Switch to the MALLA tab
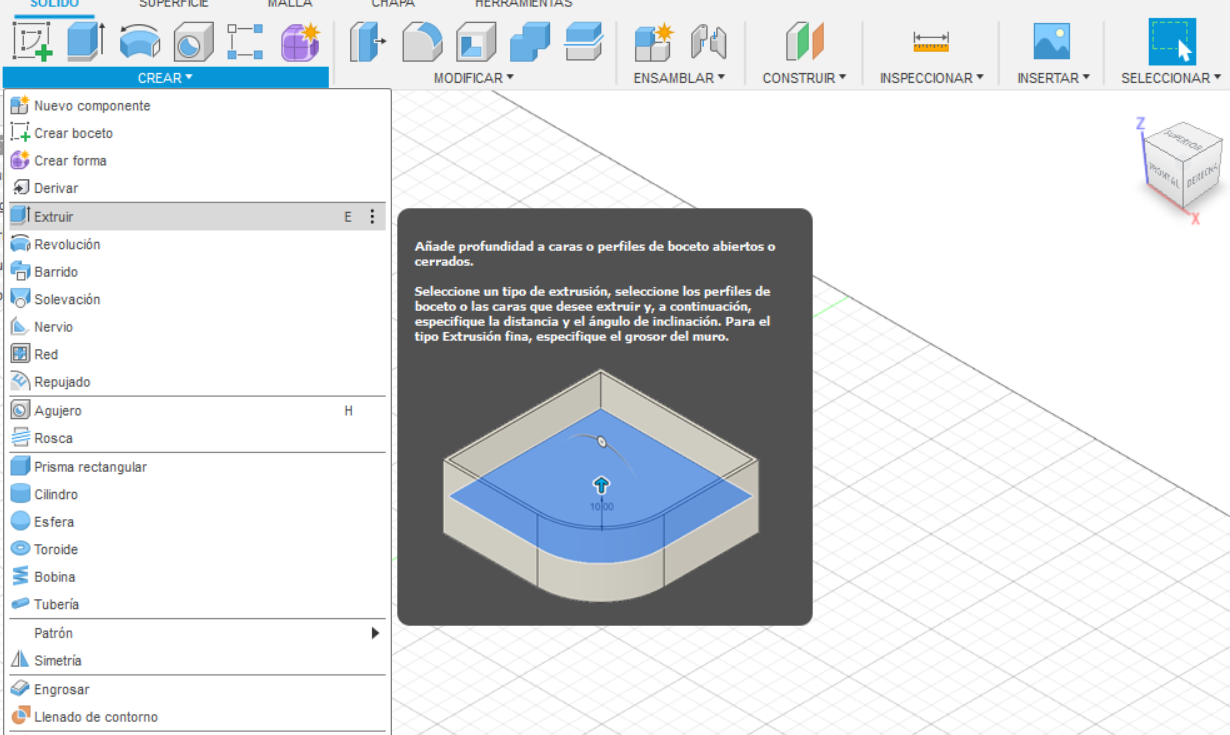 290,4
